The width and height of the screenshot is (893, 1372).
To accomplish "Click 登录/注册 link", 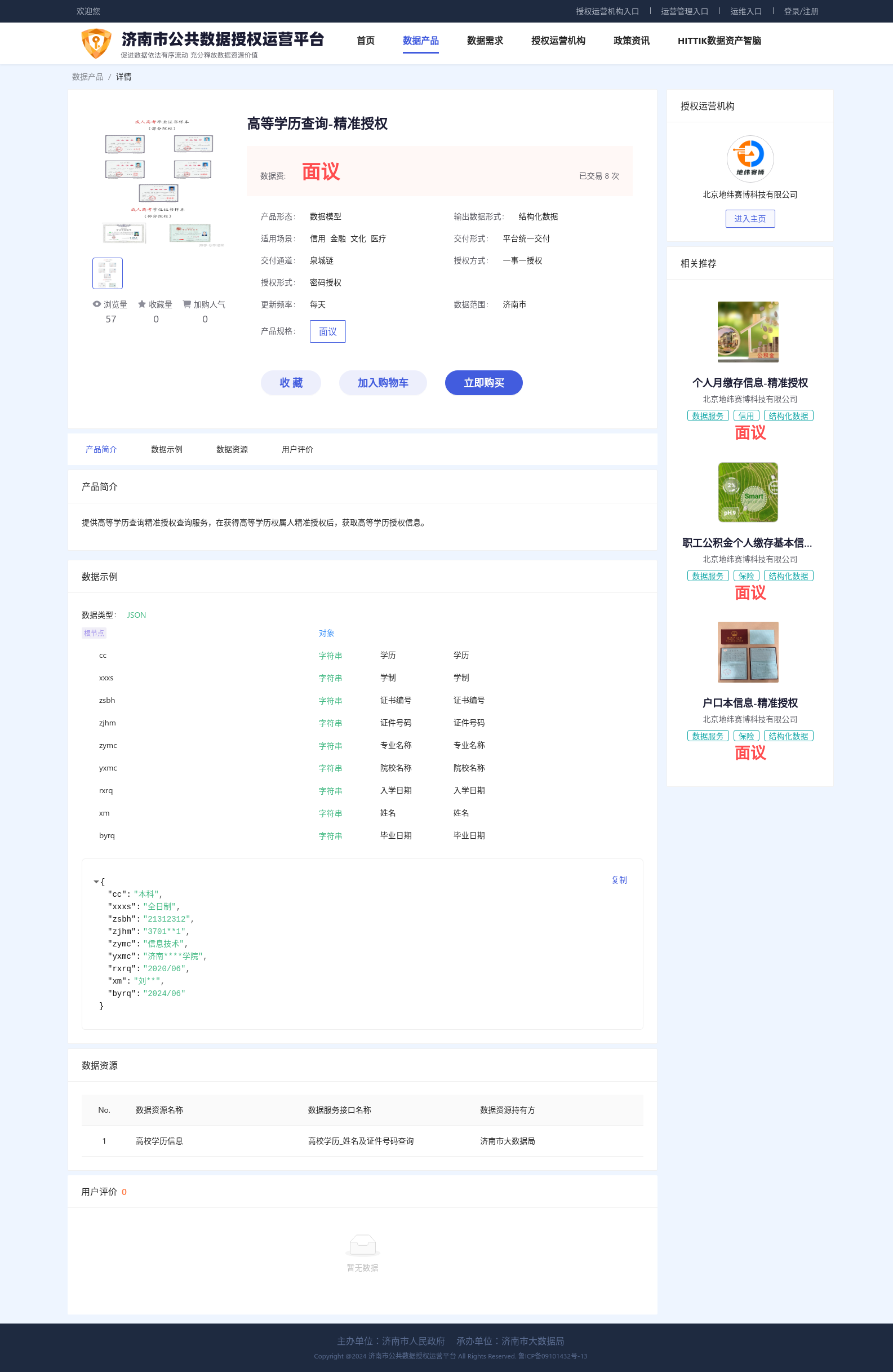I will click(x=800, y=11).
